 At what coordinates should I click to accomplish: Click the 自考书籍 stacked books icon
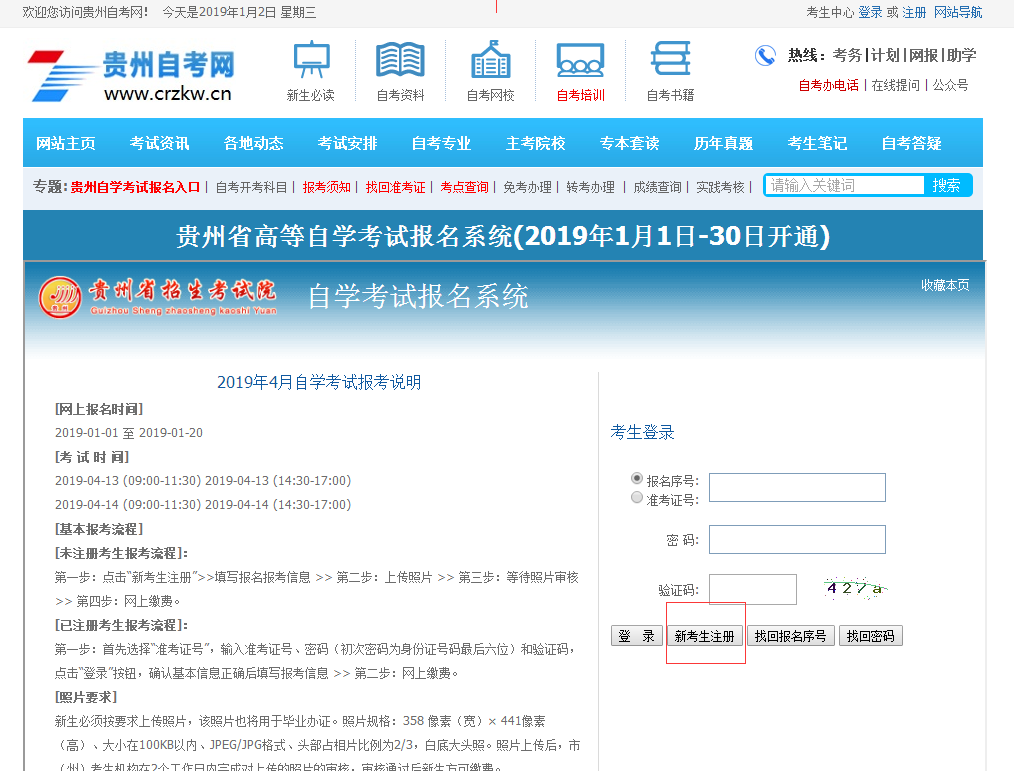(x=670, y=60)
